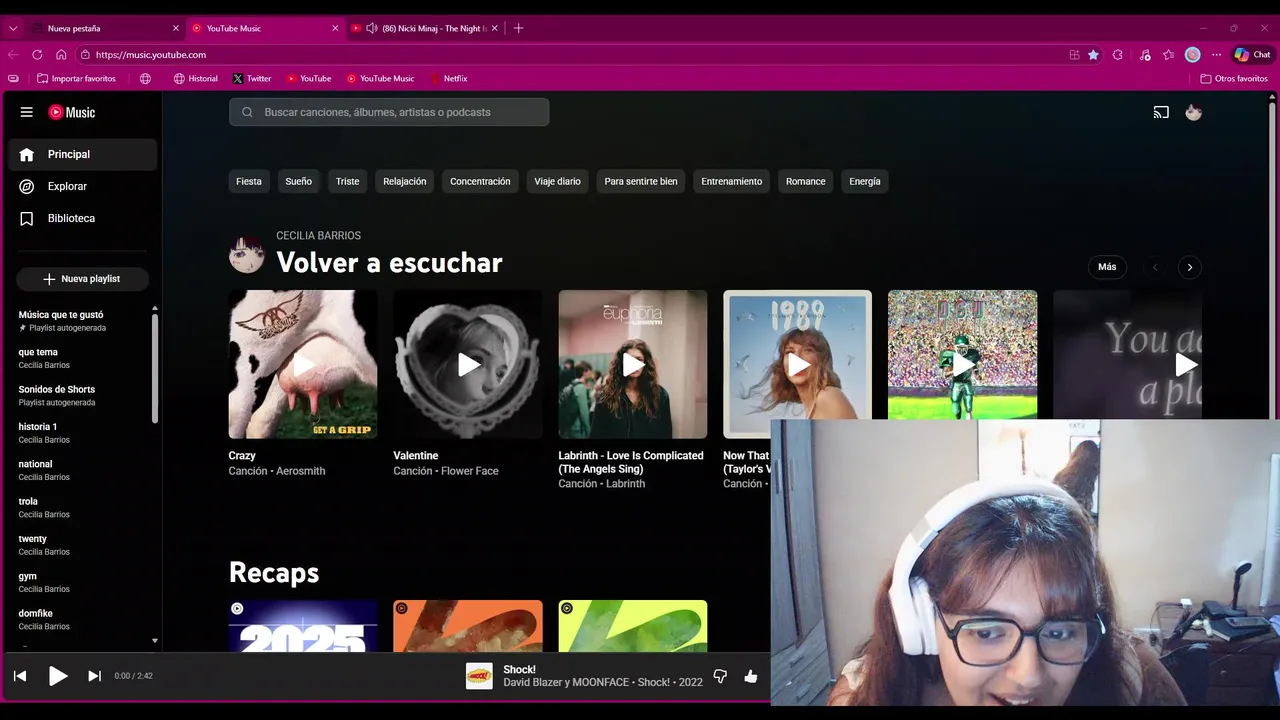Play Crazy by Aerosmith thumbnail

(x=303, y=364)
